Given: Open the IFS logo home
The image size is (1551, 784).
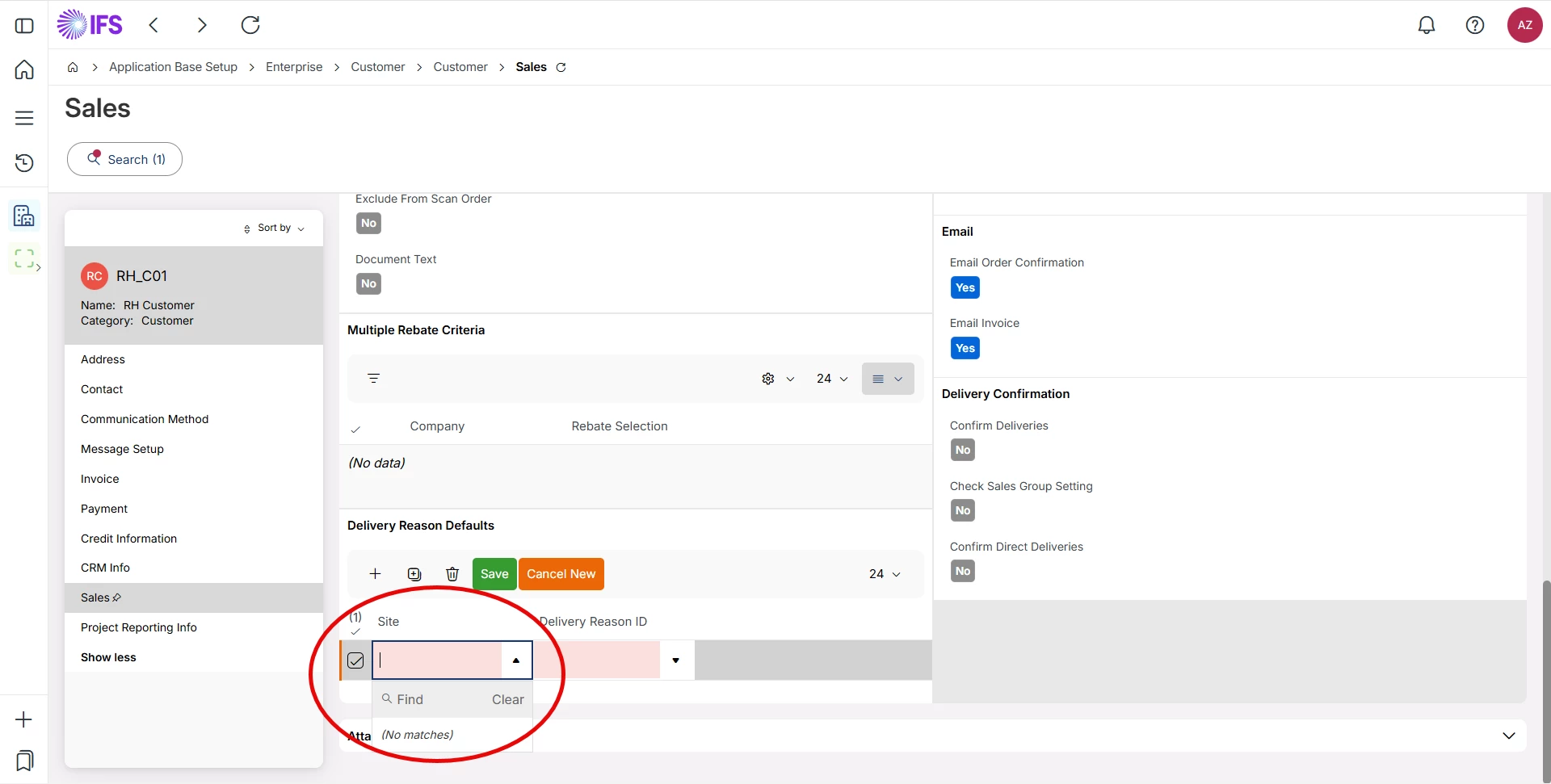Looking at the screenshot, I should [x=90, y=24].
